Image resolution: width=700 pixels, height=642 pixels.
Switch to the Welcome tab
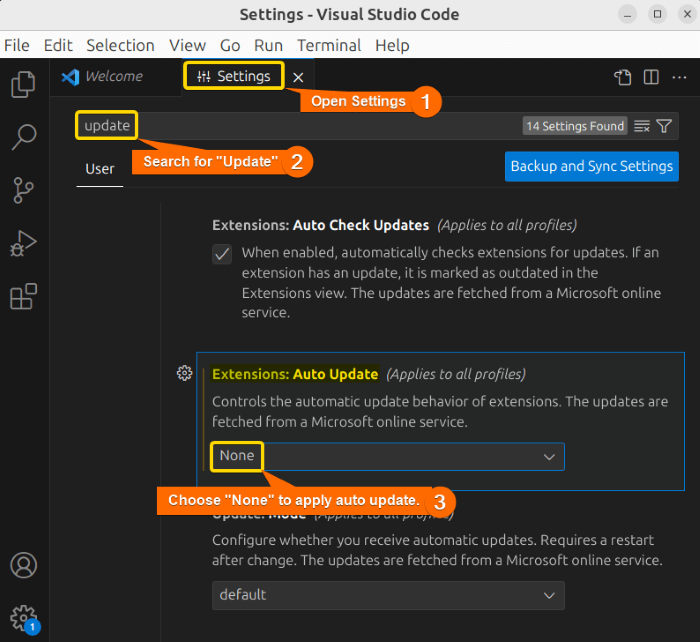coord(114,76)
